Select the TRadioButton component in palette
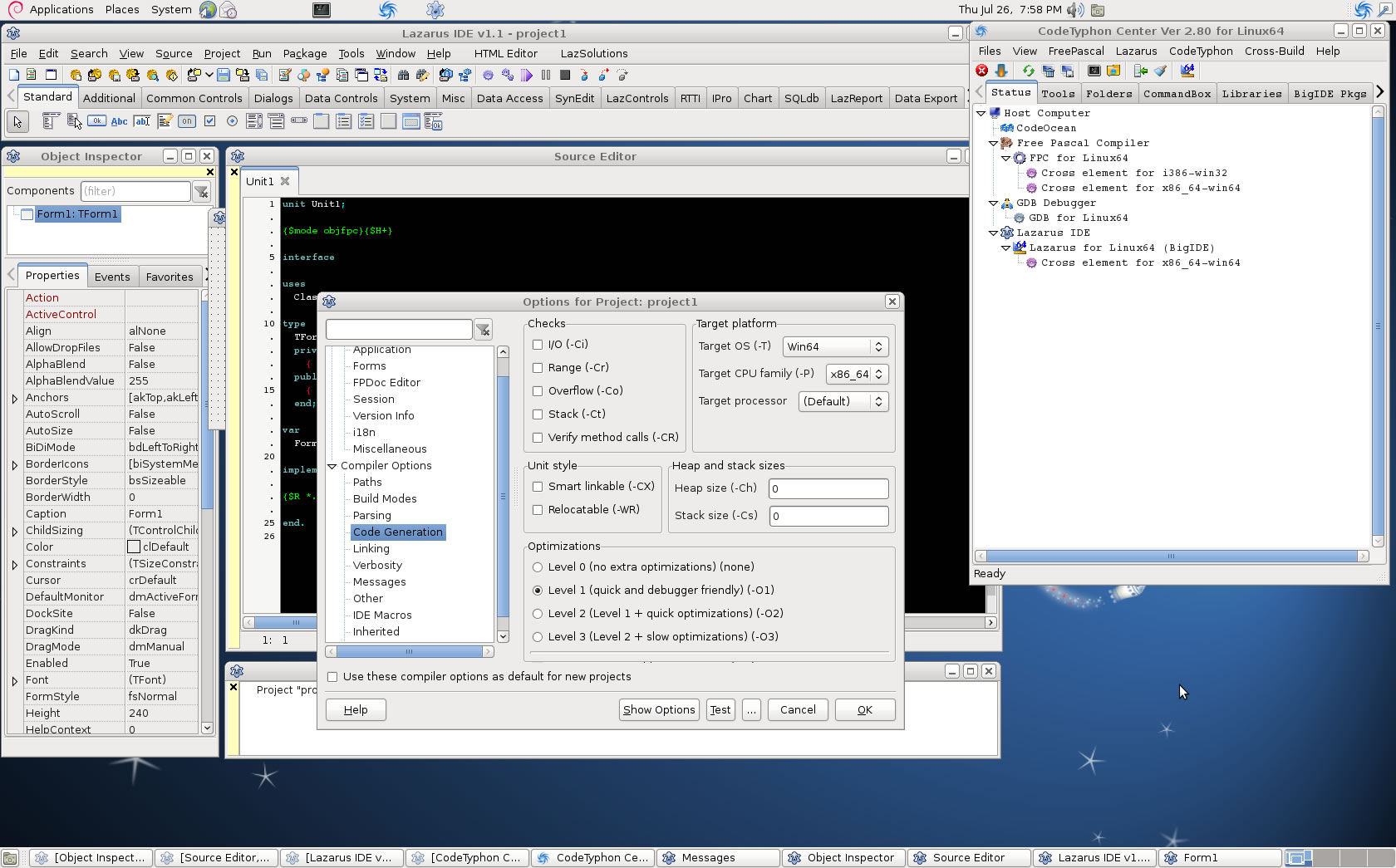The width and height of the screenshot is (1396, 868). [232, 121]
